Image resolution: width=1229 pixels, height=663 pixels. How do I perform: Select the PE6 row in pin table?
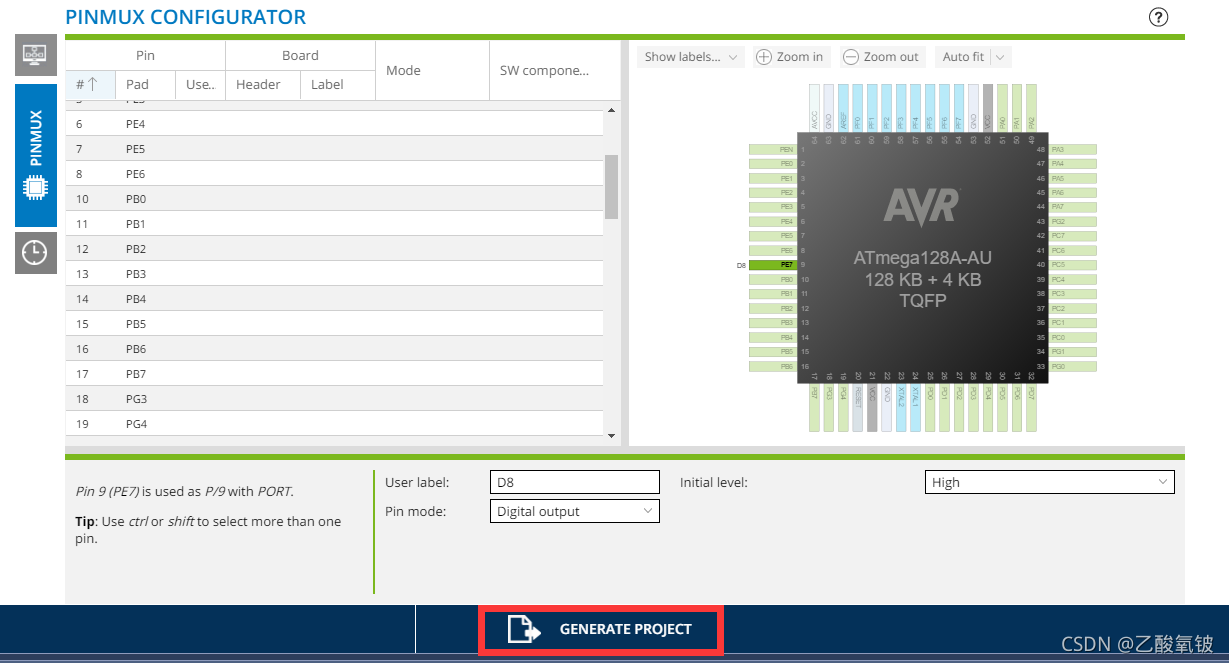point(334,174)
